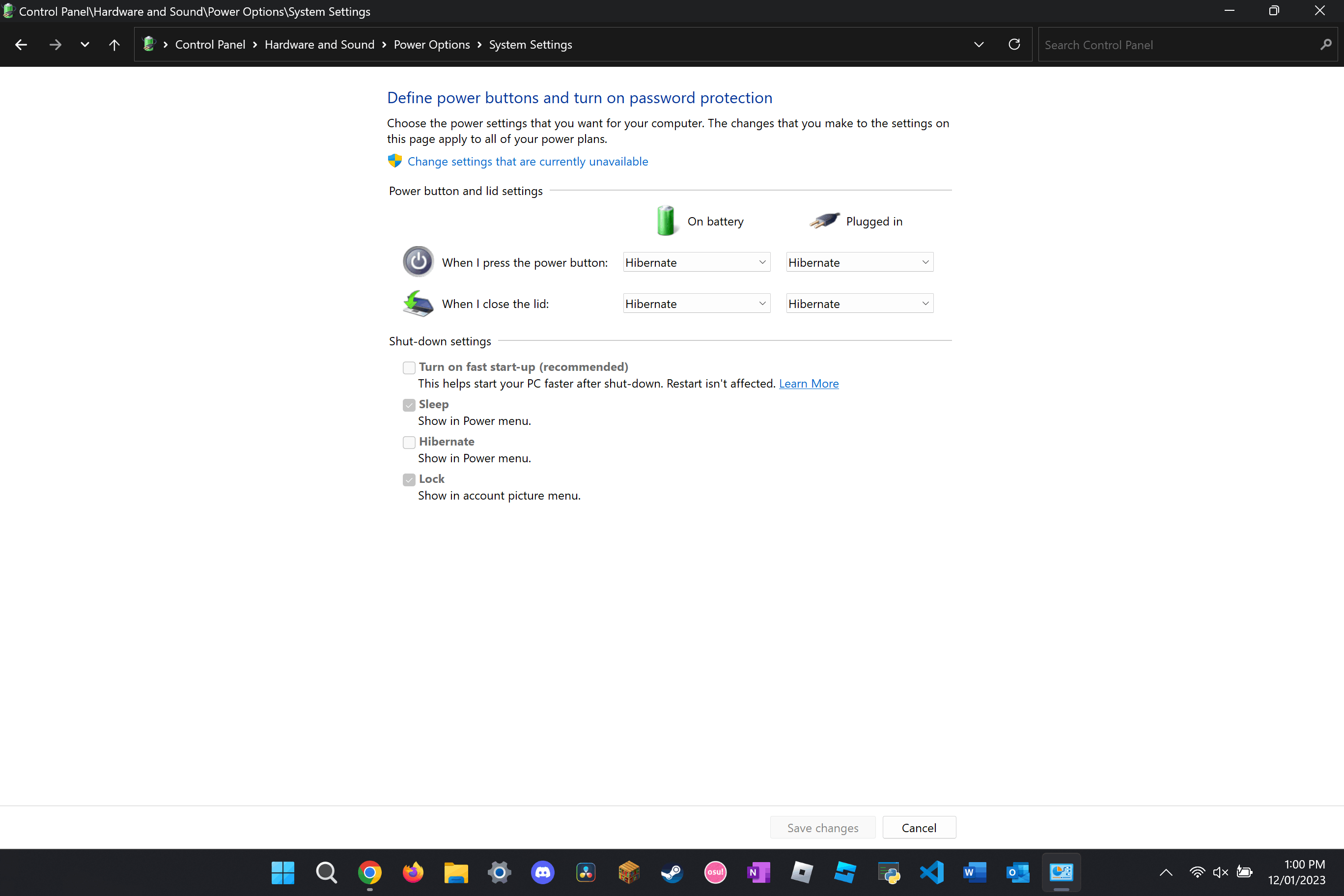1344x896 pixels.
Task: Open Python IDLE from taskbar
Action: click(x=889, y=872)
